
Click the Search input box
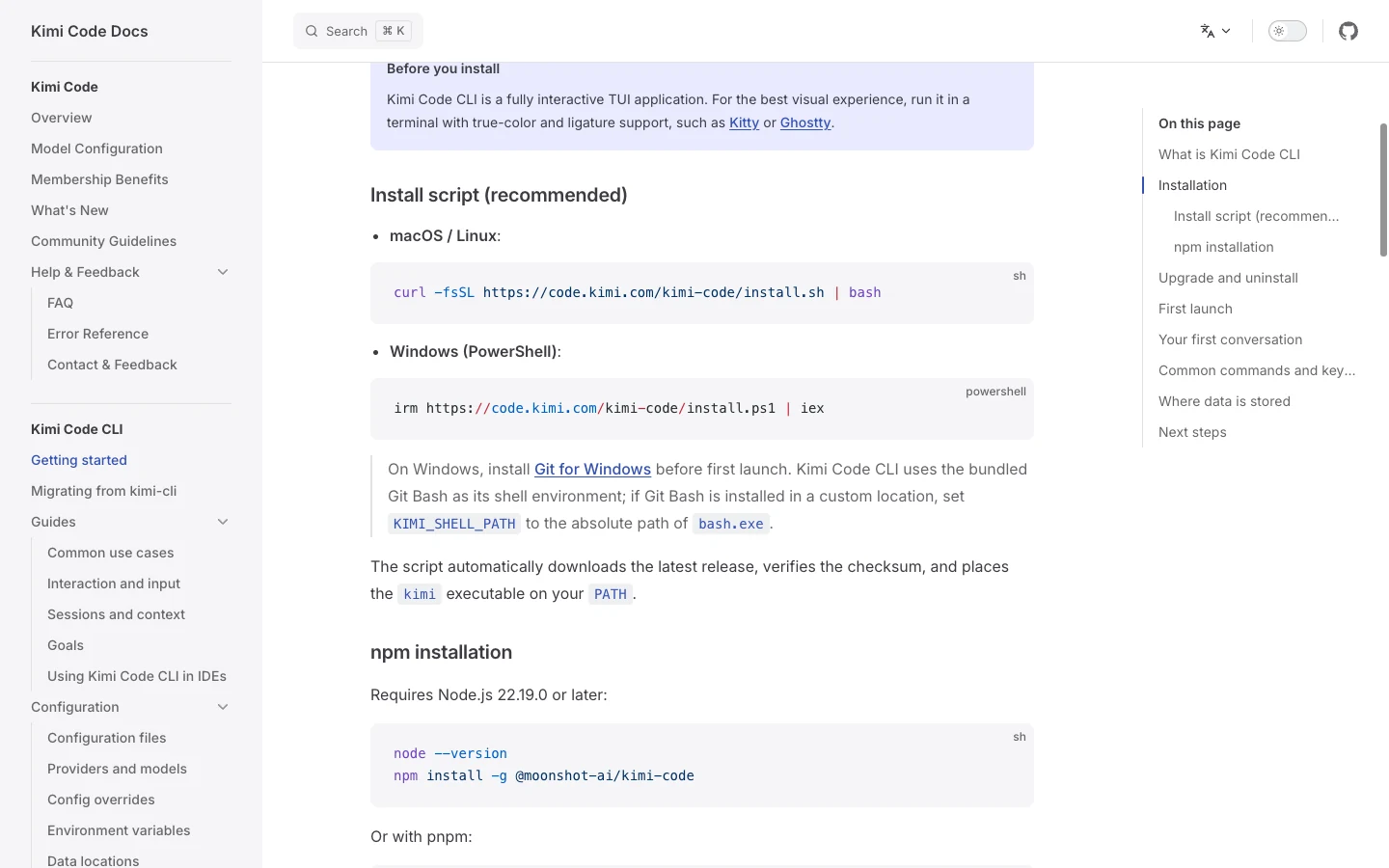(x=358, y=31)
